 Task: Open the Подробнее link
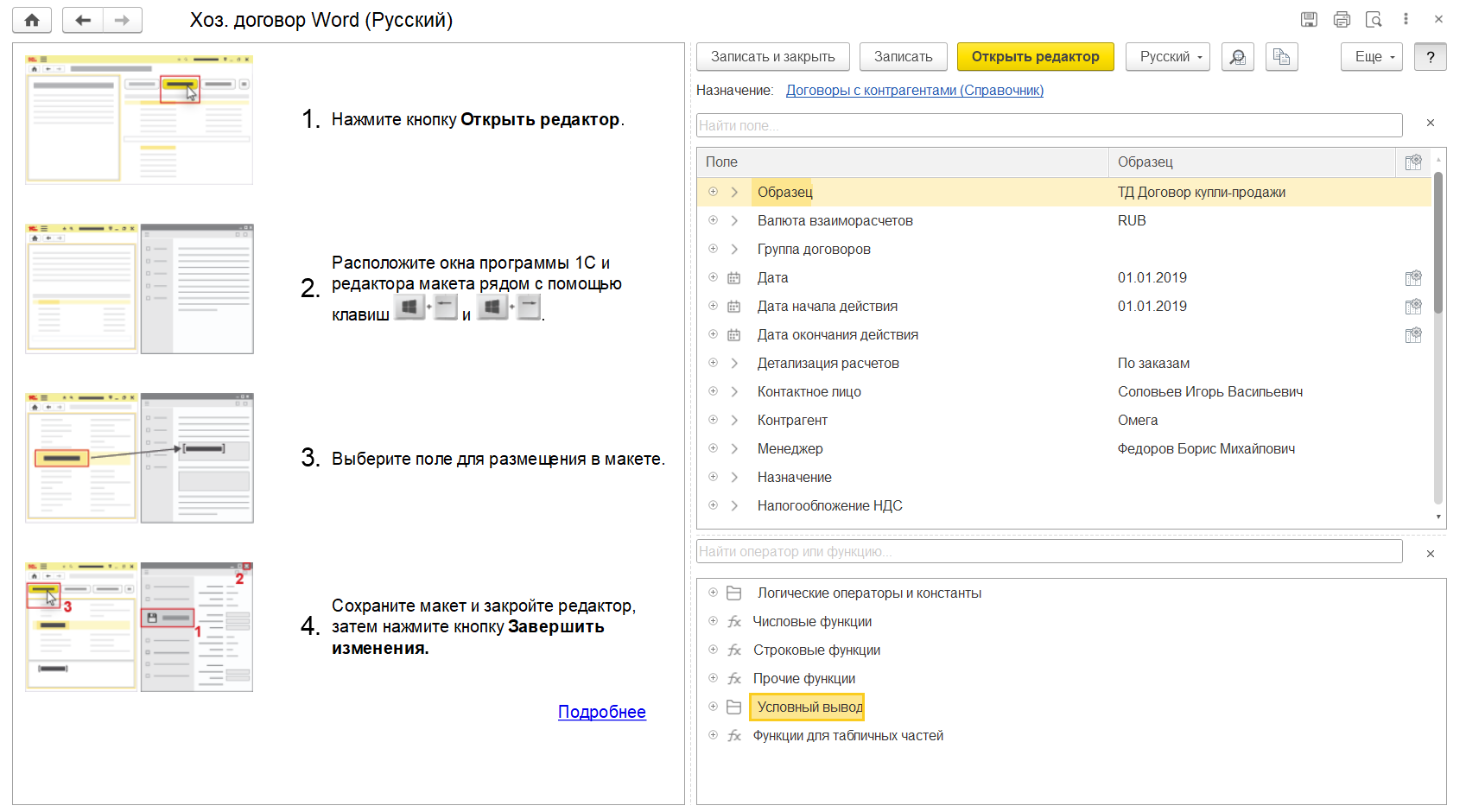(602, 712)
